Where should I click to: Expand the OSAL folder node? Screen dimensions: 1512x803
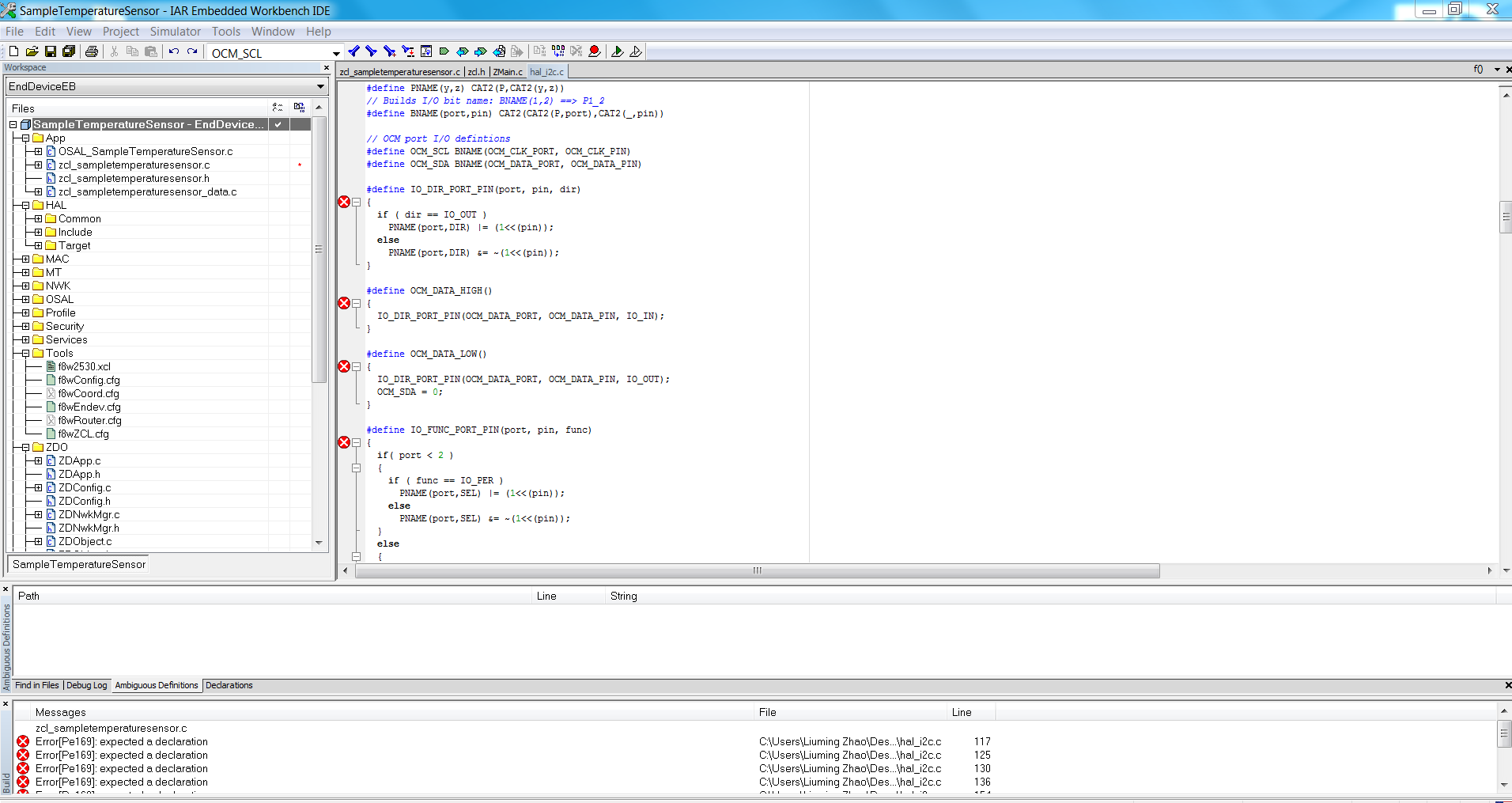pos(25,299)
